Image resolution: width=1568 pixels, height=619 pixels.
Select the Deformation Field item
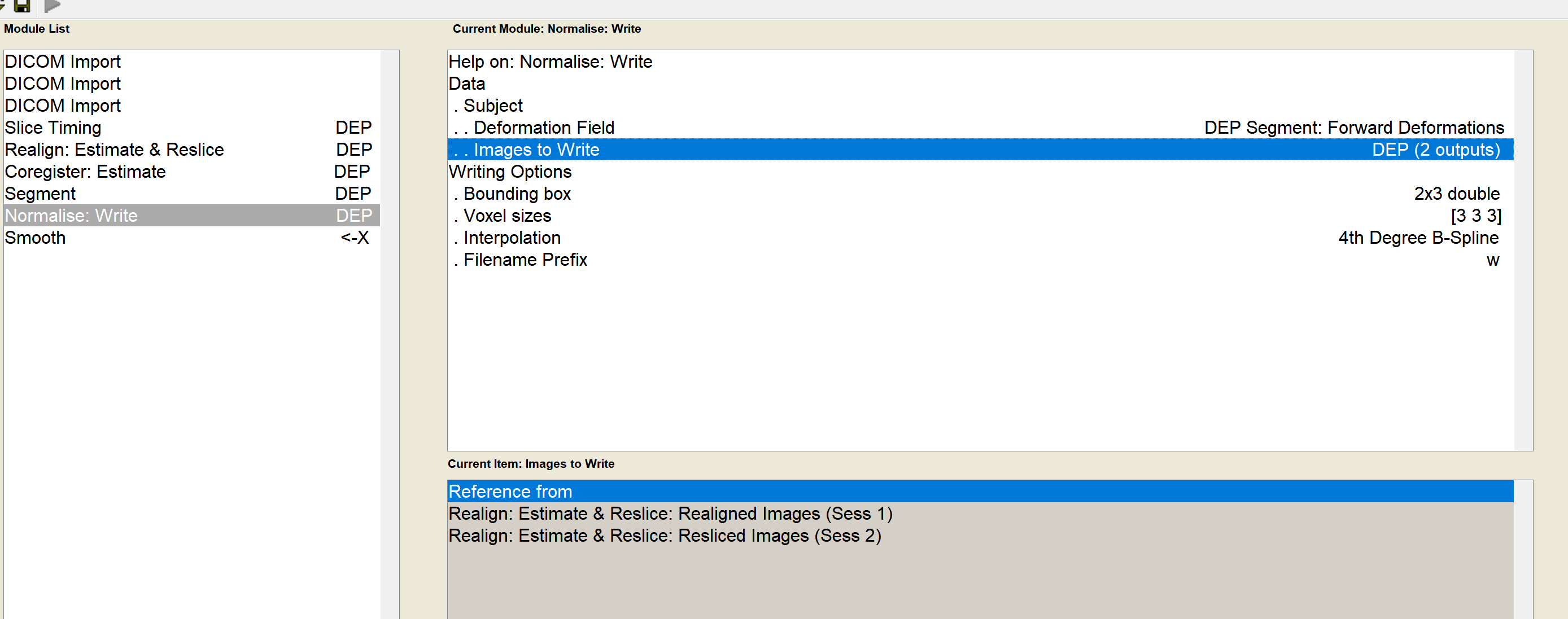point(981,128)
